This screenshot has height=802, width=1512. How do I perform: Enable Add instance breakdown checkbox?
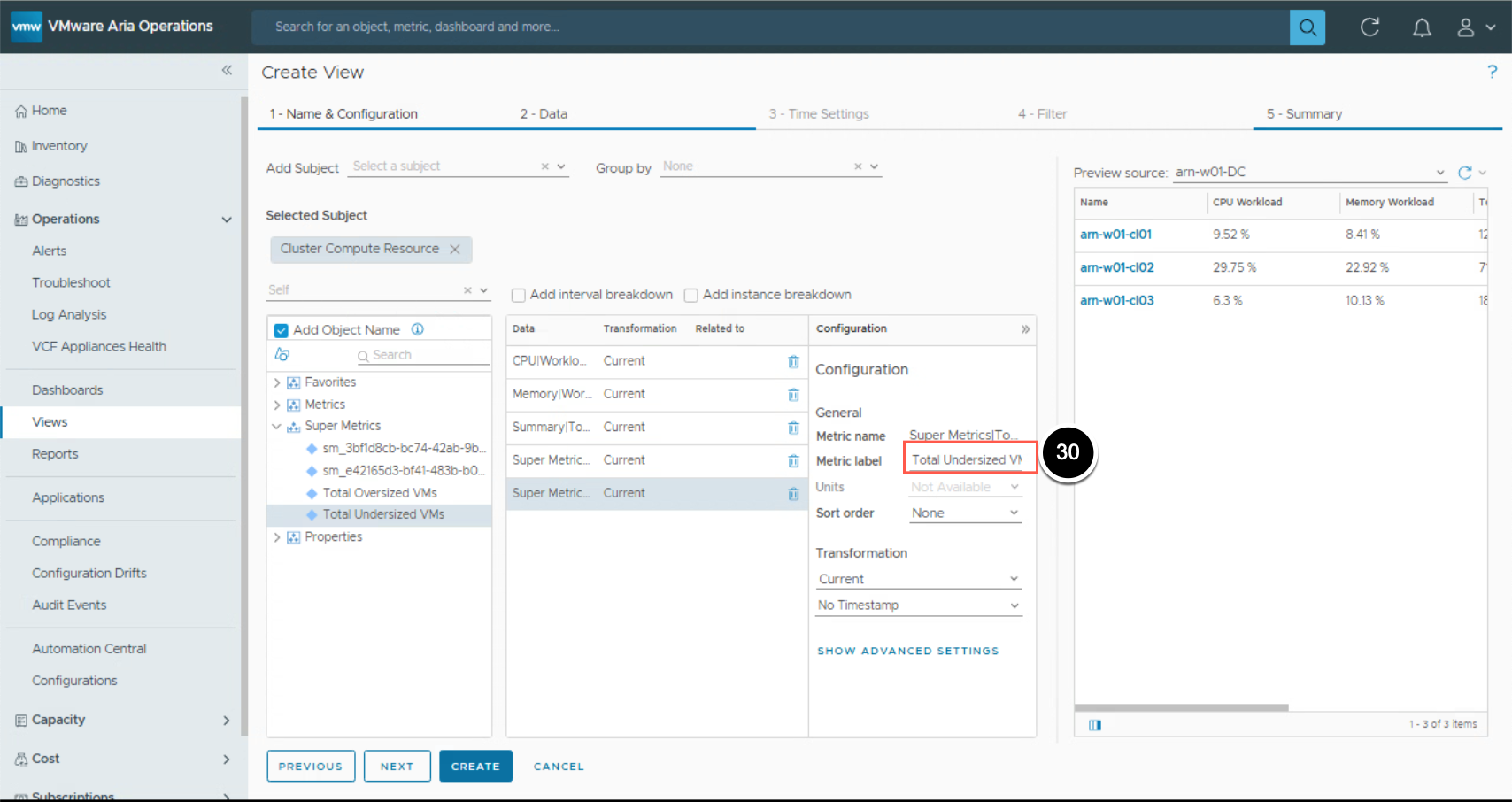(691, 296)
